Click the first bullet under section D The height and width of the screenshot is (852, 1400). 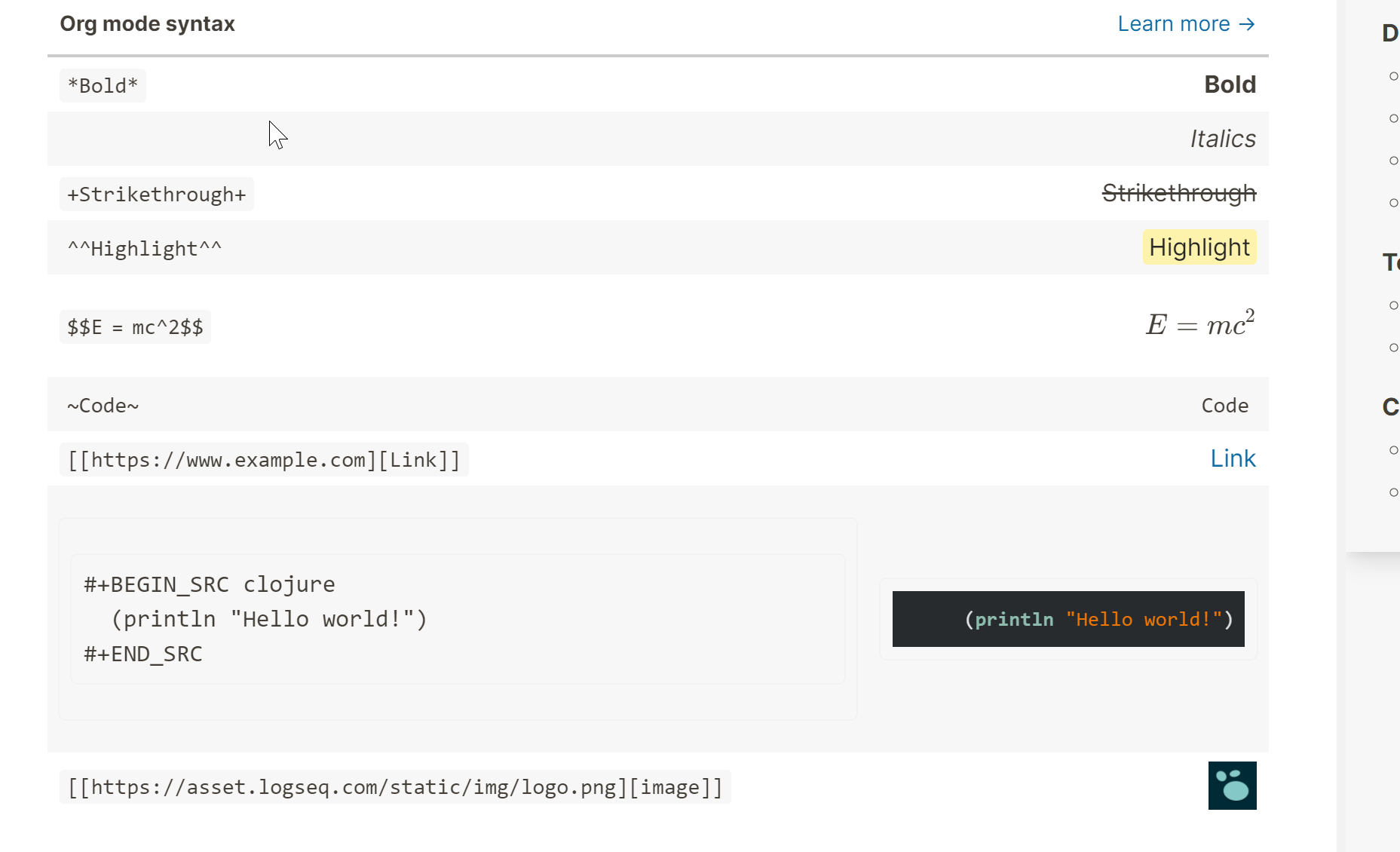pos(1392,75)
